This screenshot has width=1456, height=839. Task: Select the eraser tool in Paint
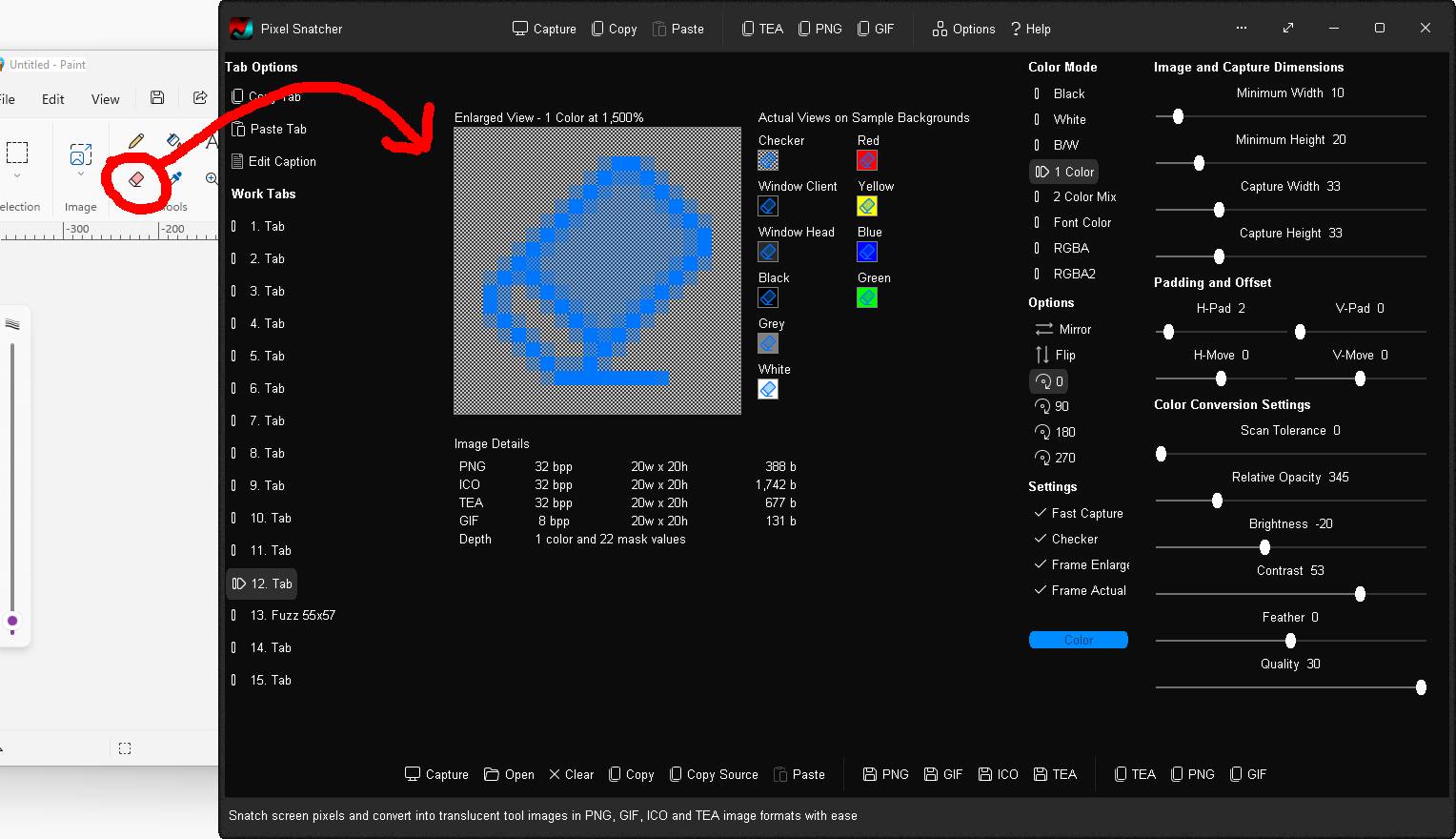[136, 179]
